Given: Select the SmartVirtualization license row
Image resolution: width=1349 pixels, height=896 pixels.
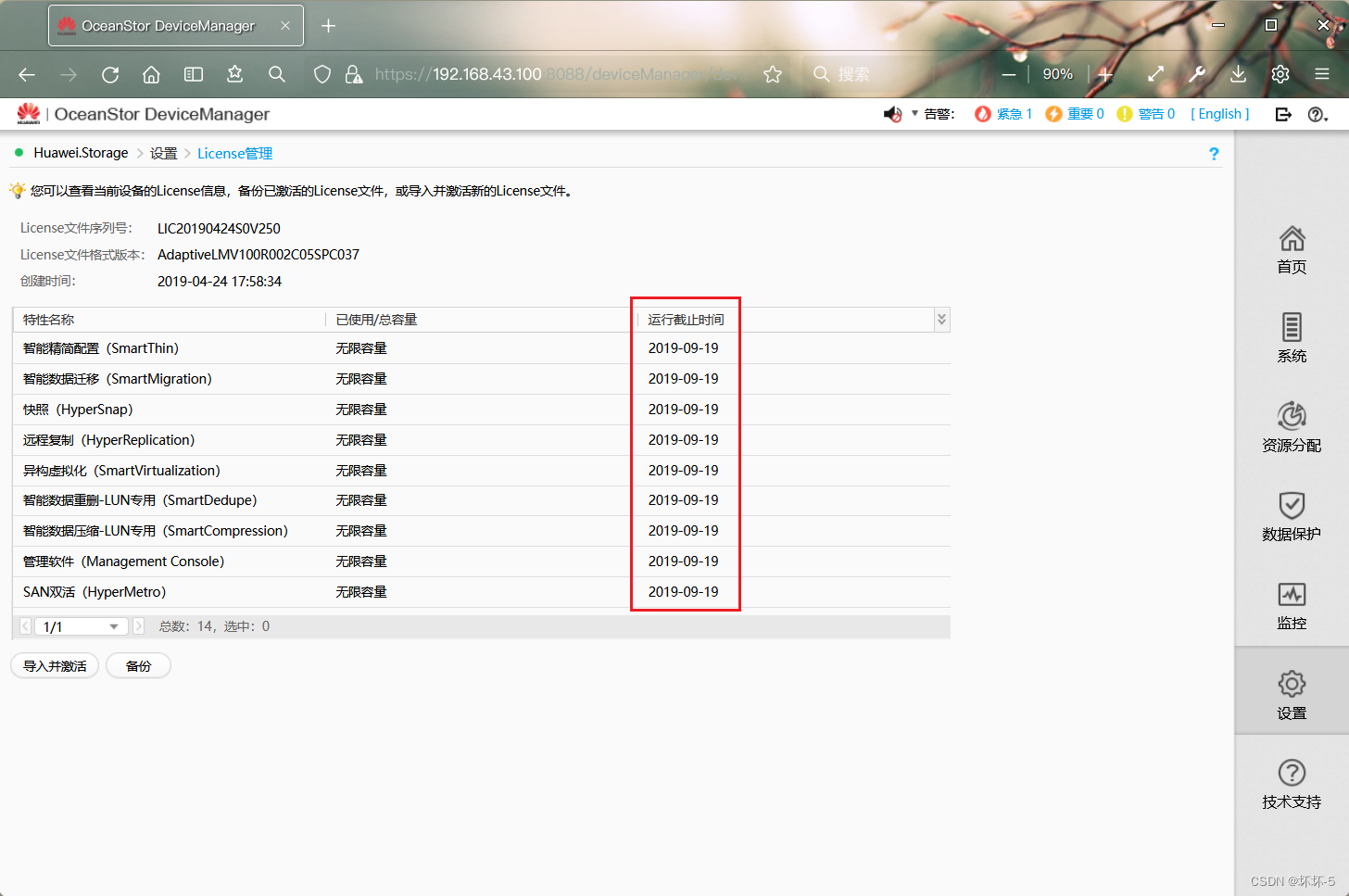Looking at the screenshot, I should click(482, 471).
